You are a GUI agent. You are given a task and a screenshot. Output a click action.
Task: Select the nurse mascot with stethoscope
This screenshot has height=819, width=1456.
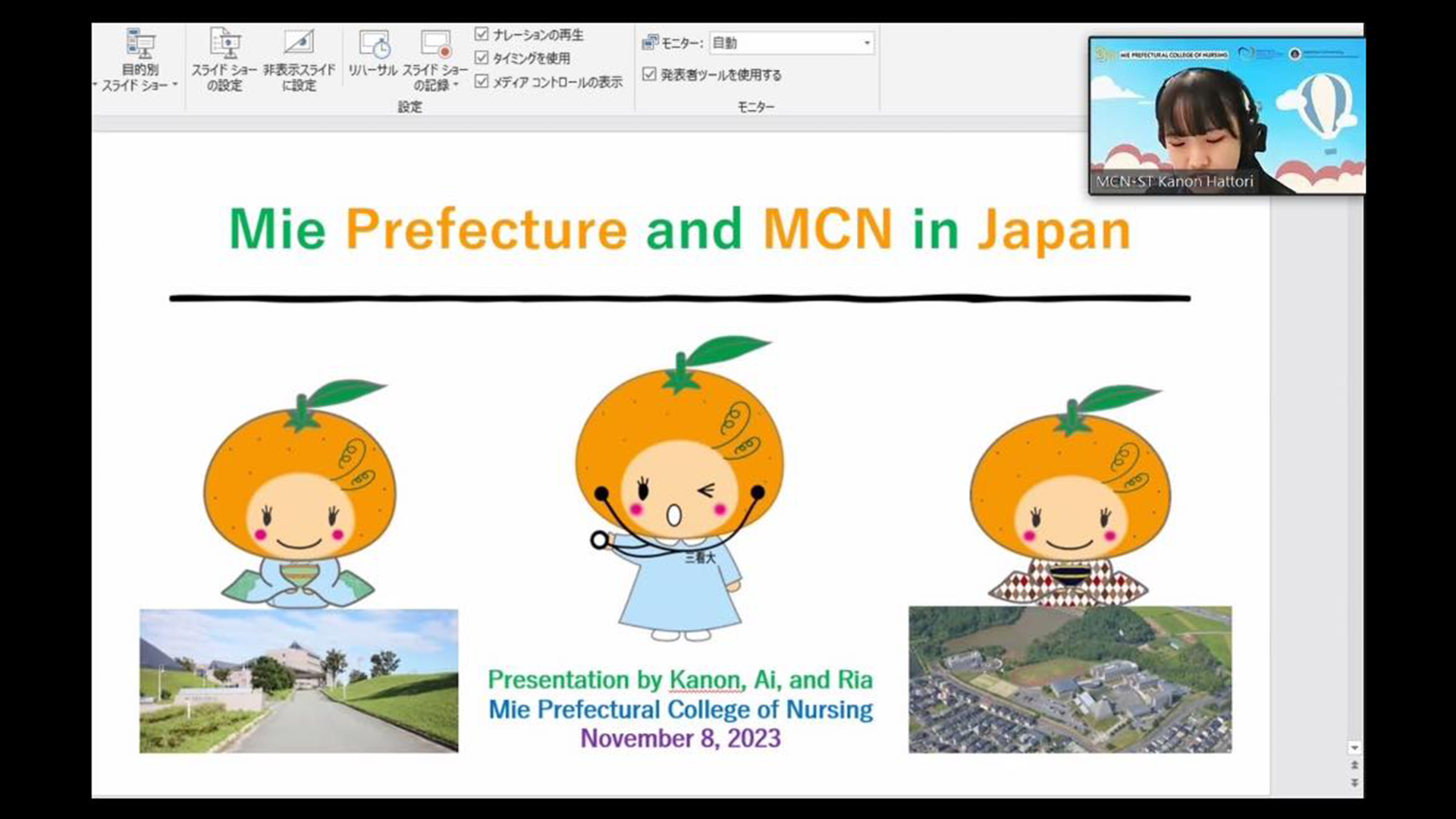[679, 489]
